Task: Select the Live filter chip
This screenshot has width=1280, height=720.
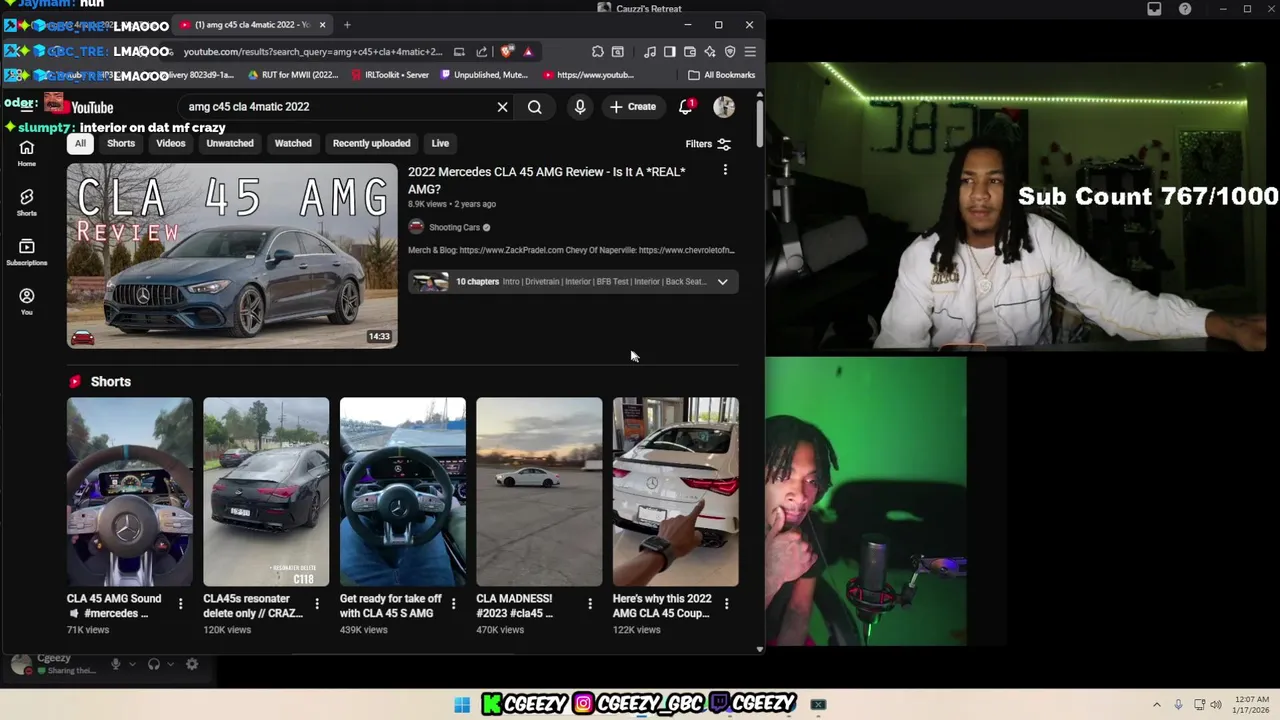Action: click(440, 144)
